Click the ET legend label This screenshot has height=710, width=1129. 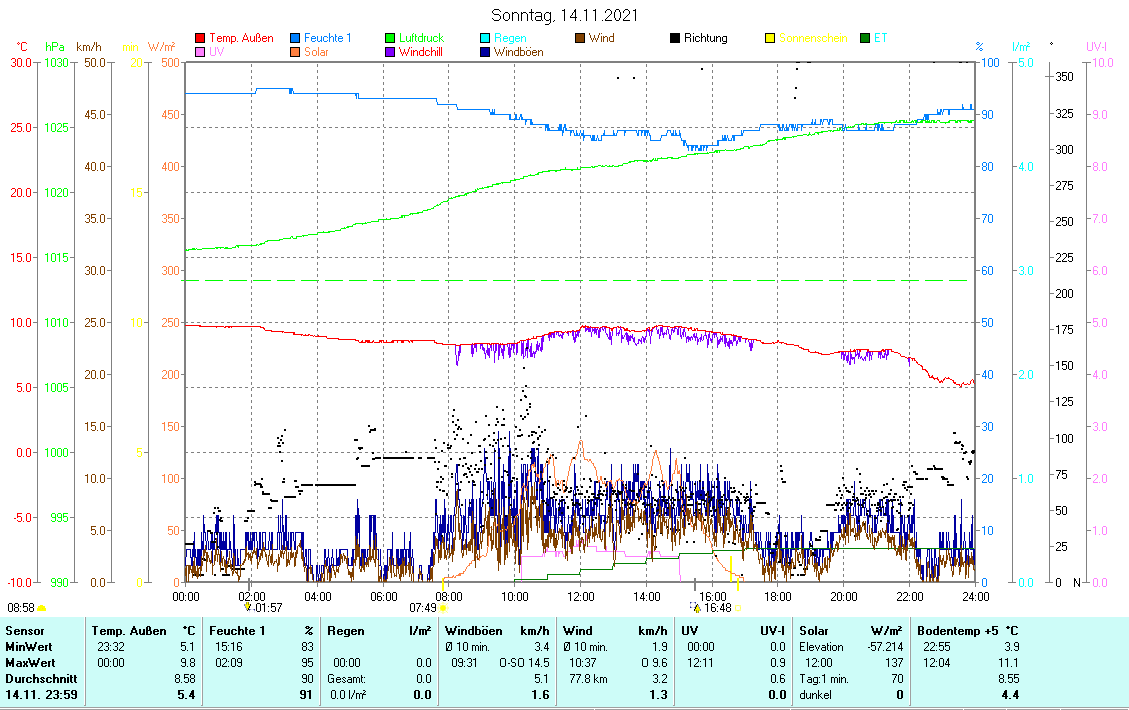point(880,39)
